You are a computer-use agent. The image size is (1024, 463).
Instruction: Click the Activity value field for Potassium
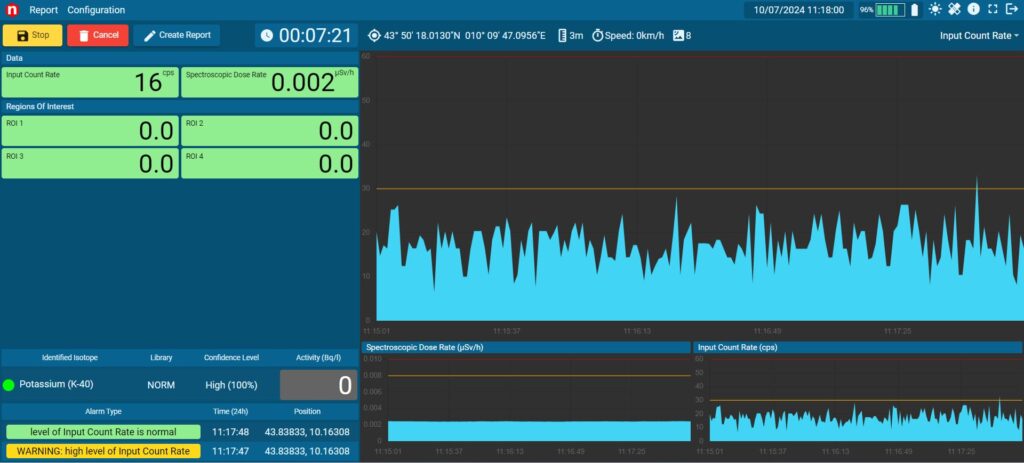click(x=319, y=385)
